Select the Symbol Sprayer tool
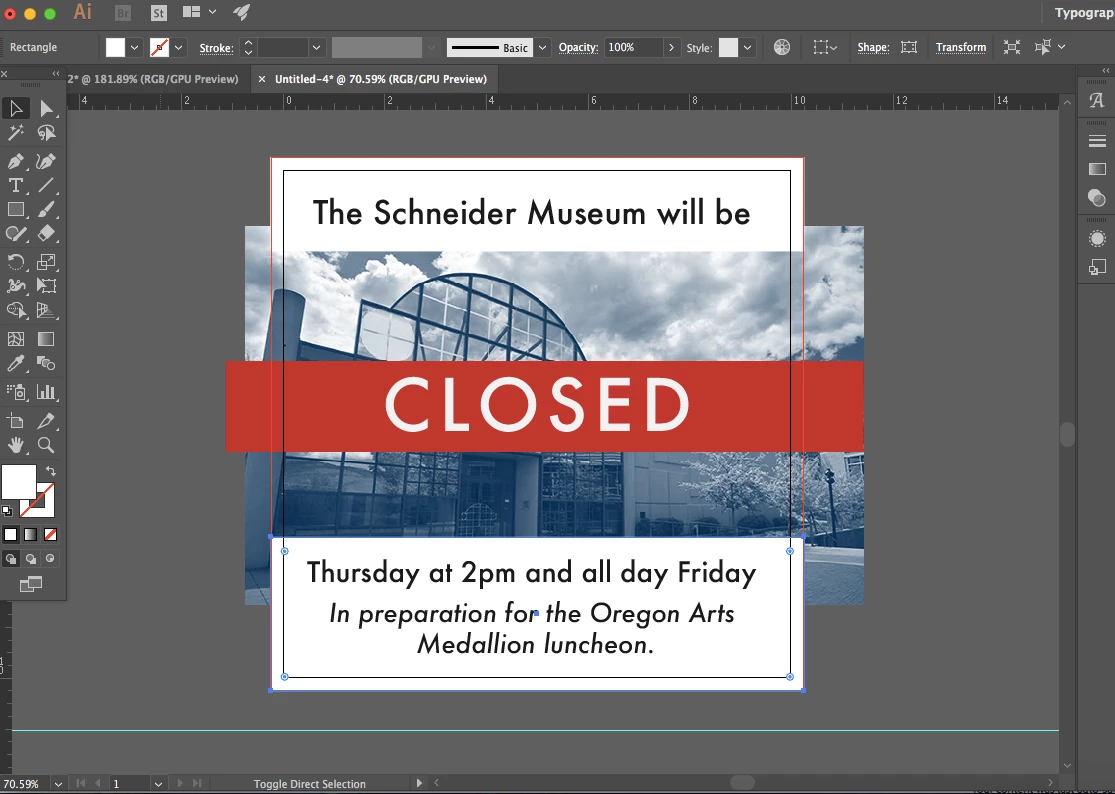Screen dimensions: 1115x794 pos(16,392)
